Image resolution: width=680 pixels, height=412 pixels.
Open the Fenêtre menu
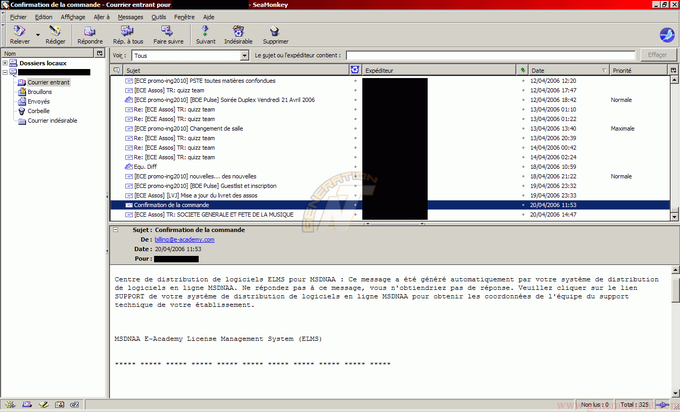(x=184, y=17)
